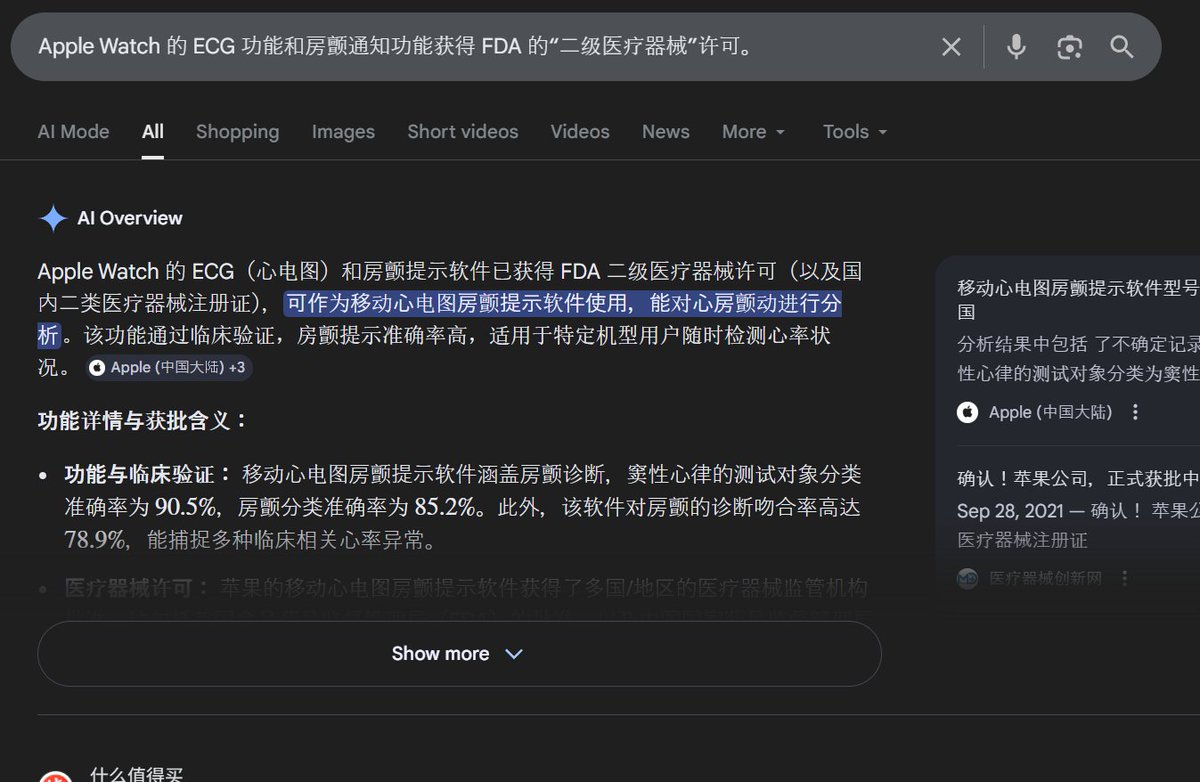1200x782 pixels.
Task: Go to the Videos tab
Action: [x=580, y=132]
